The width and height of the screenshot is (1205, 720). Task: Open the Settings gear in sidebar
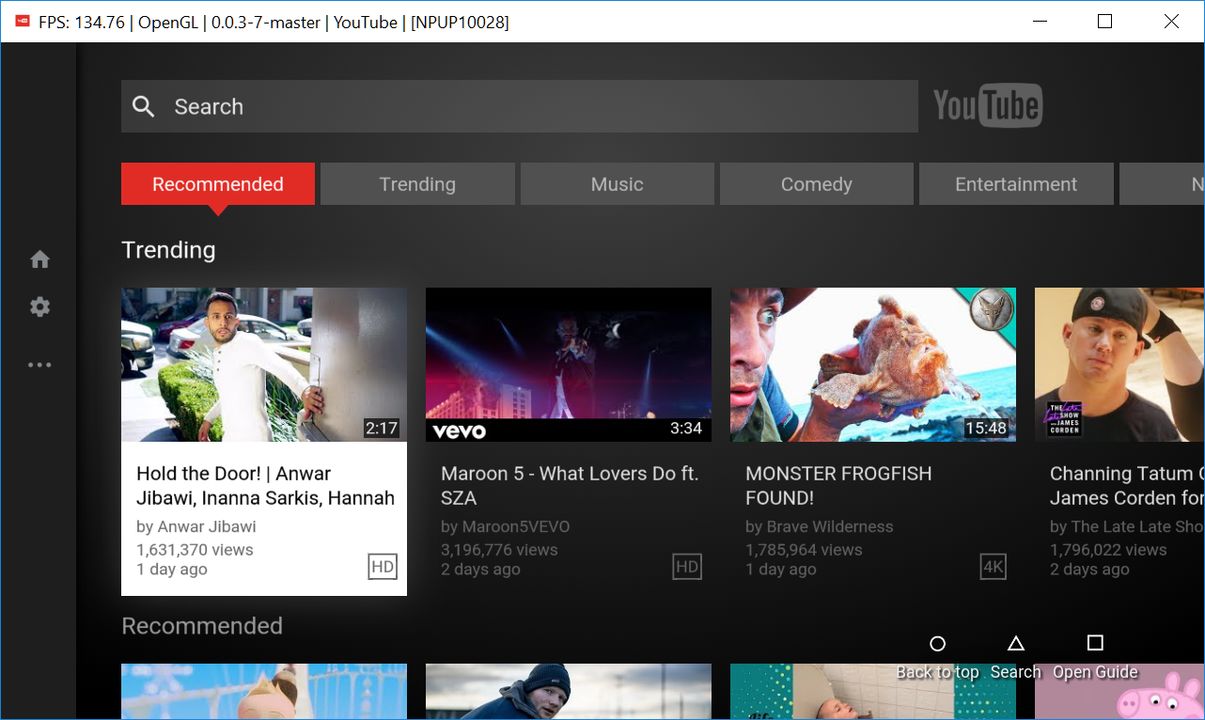click(x=40, y=307)
